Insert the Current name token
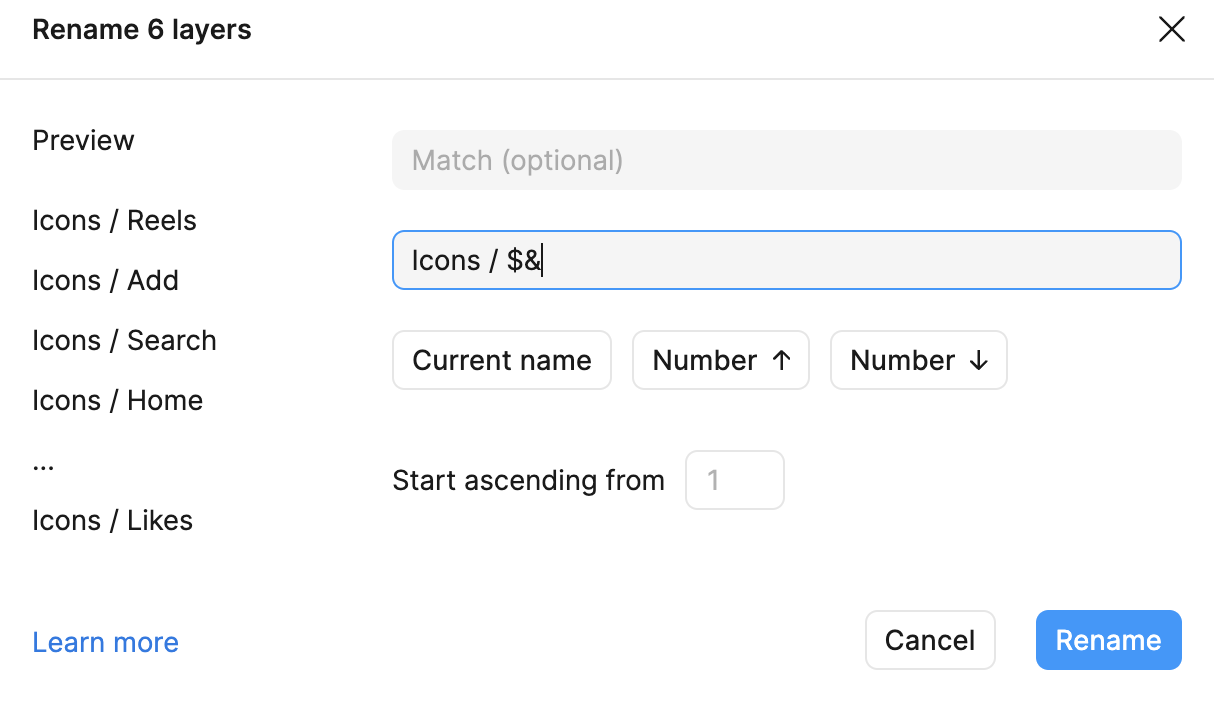This screenshot has height=702, width=1214. coord(501,360)
